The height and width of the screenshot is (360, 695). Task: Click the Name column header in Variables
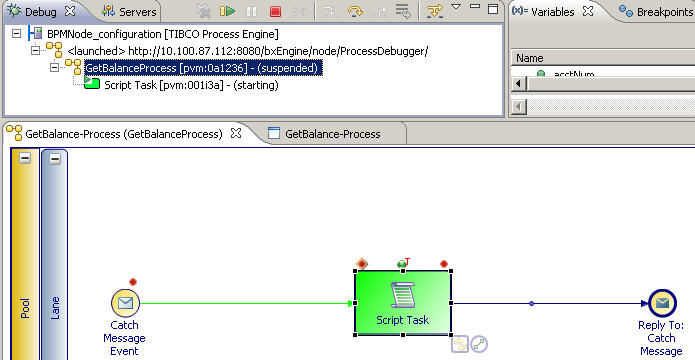603,58
